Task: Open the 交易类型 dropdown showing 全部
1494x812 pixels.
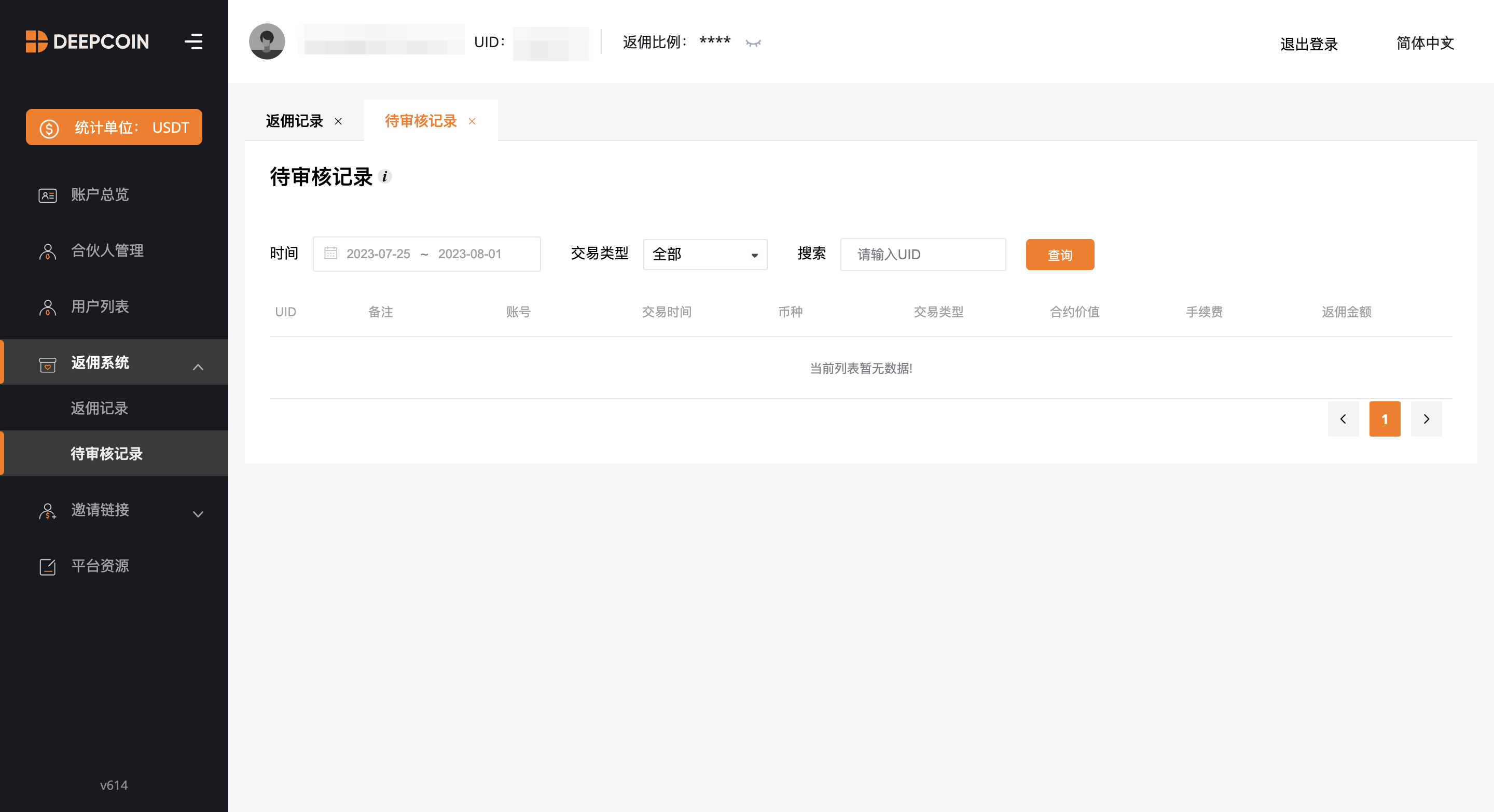Action: point(704,255)
